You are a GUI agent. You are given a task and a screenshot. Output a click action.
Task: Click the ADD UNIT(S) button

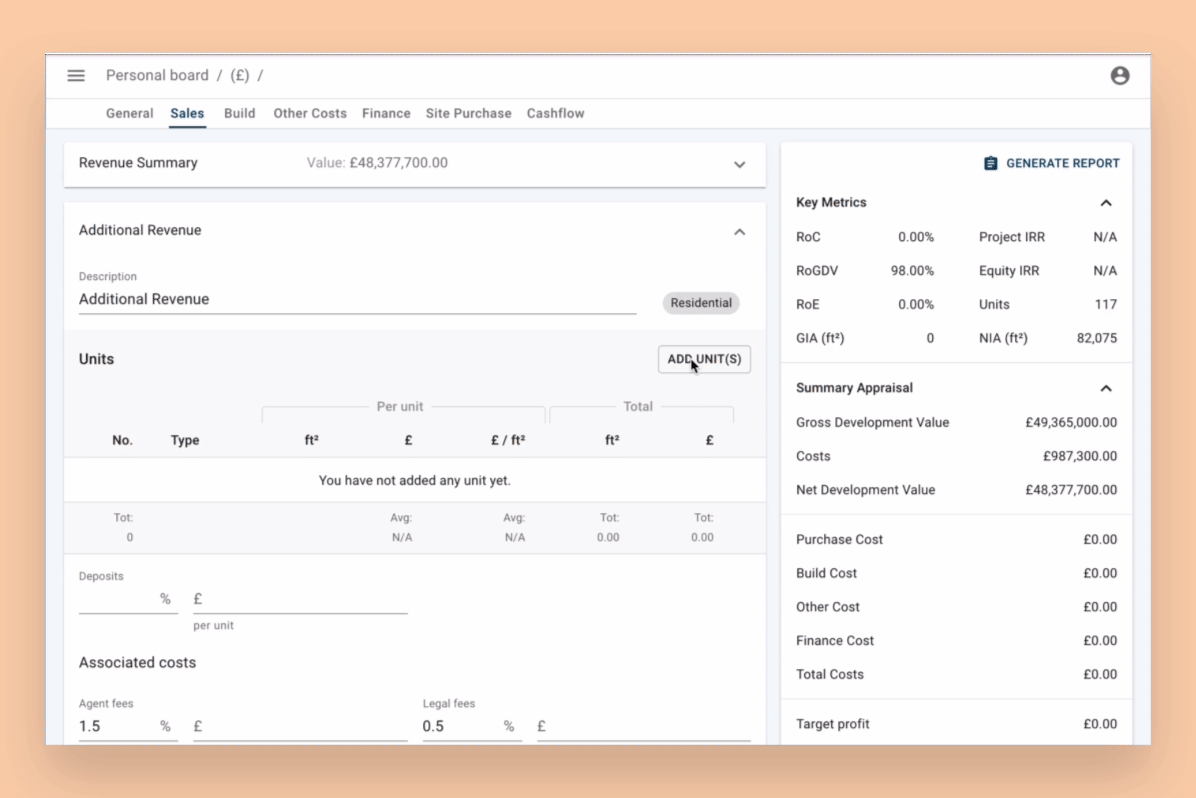click(704, 359)
